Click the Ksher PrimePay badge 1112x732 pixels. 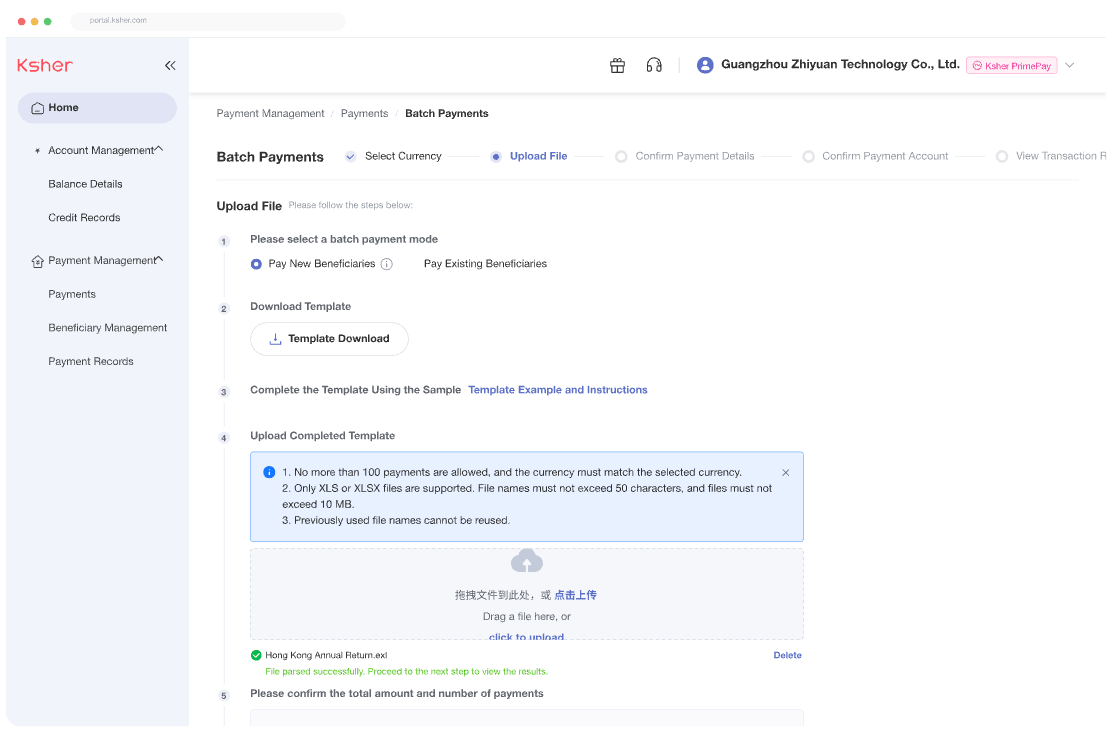[x=1011, y=65]
